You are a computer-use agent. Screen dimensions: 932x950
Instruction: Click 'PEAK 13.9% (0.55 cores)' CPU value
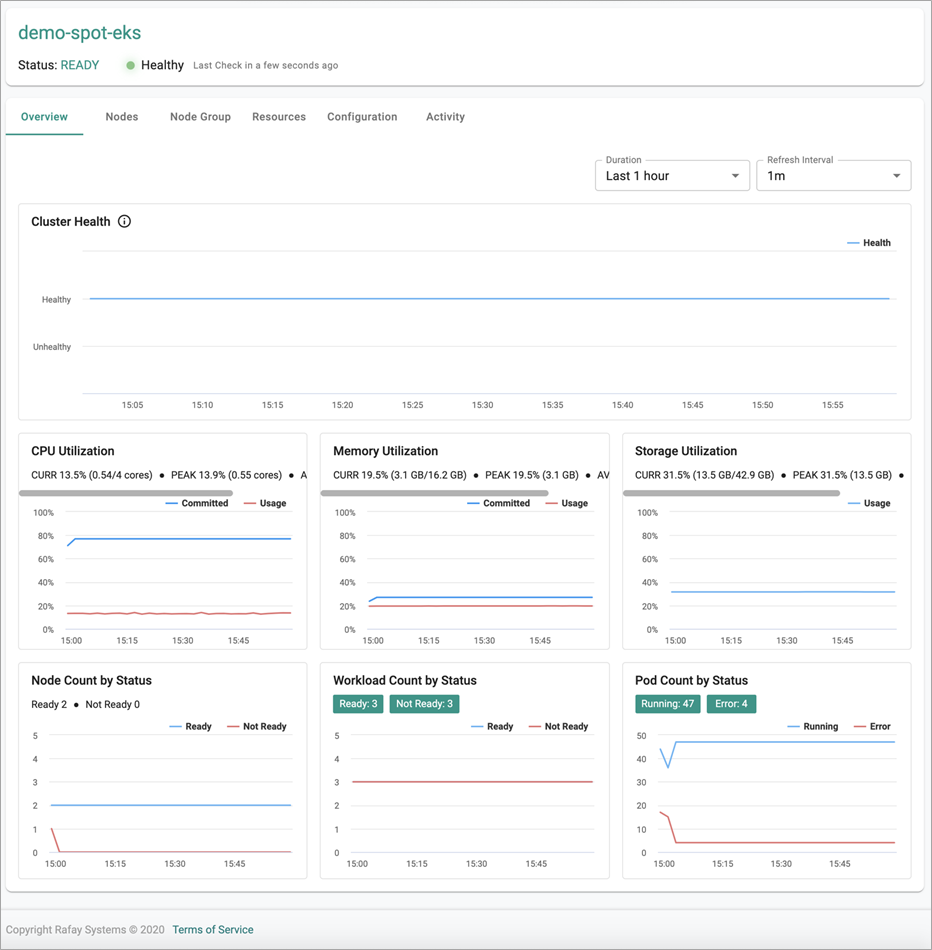(x=226, y=475)
